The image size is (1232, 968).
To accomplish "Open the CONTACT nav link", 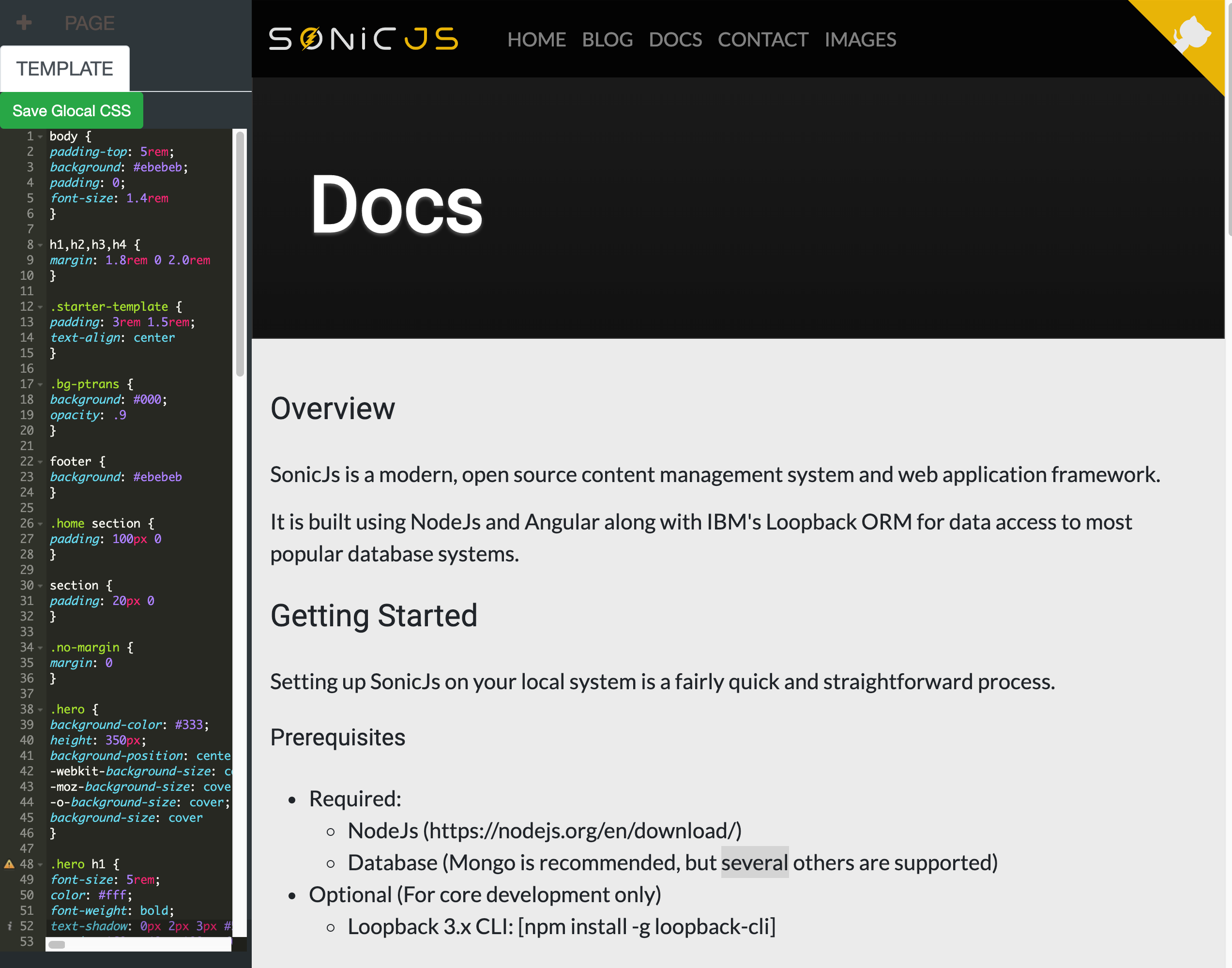I will tap(763, 39).
